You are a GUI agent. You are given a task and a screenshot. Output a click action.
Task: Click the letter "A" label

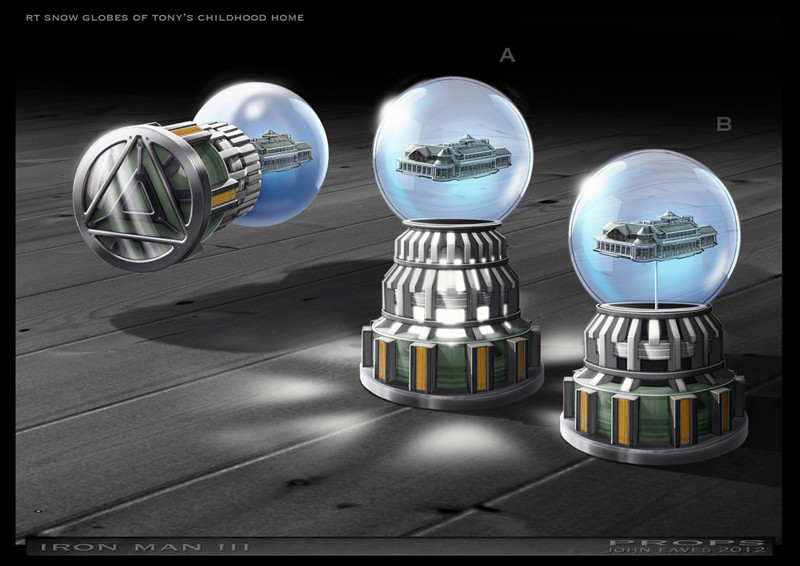coord(507,55)
